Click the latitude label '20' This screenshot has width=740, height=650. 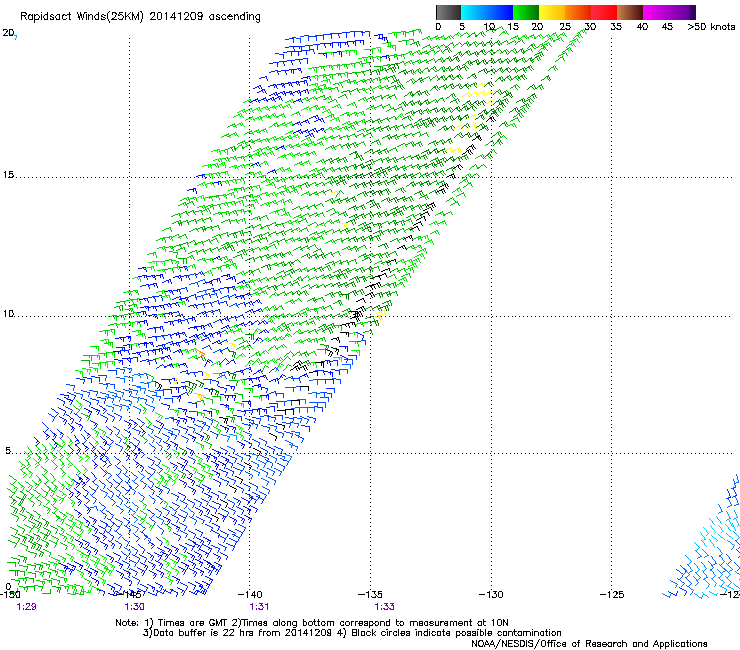[8, 33]
